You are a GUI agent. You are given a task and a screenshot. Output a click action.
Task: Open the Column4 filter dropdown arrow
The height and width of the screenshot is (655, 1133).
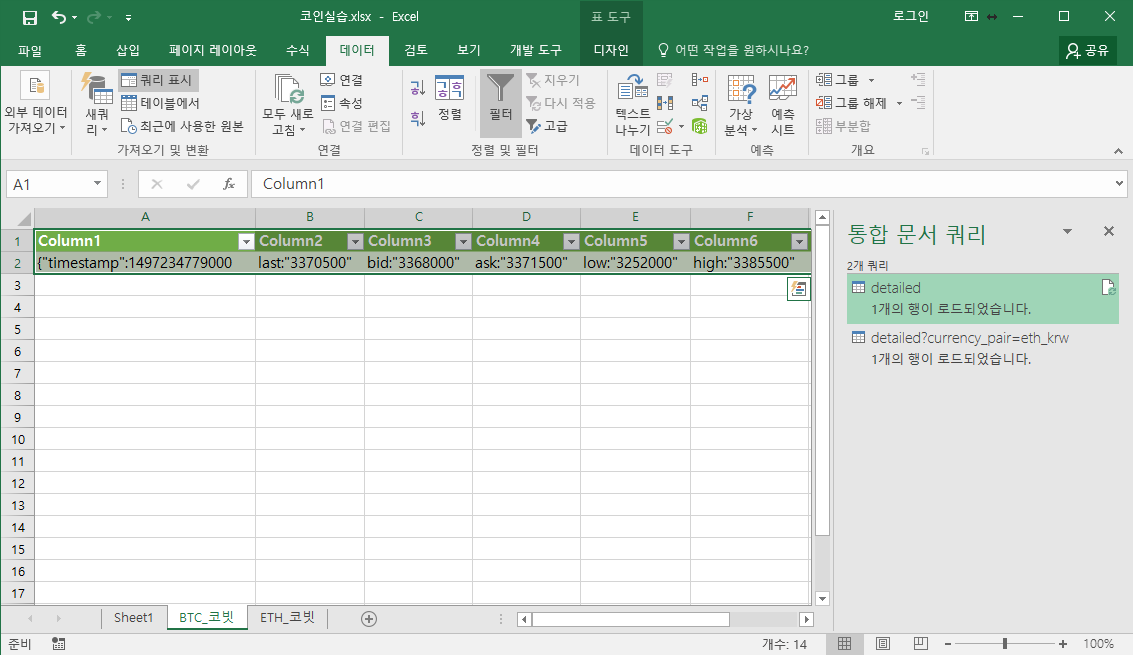[x=572, y=241]
